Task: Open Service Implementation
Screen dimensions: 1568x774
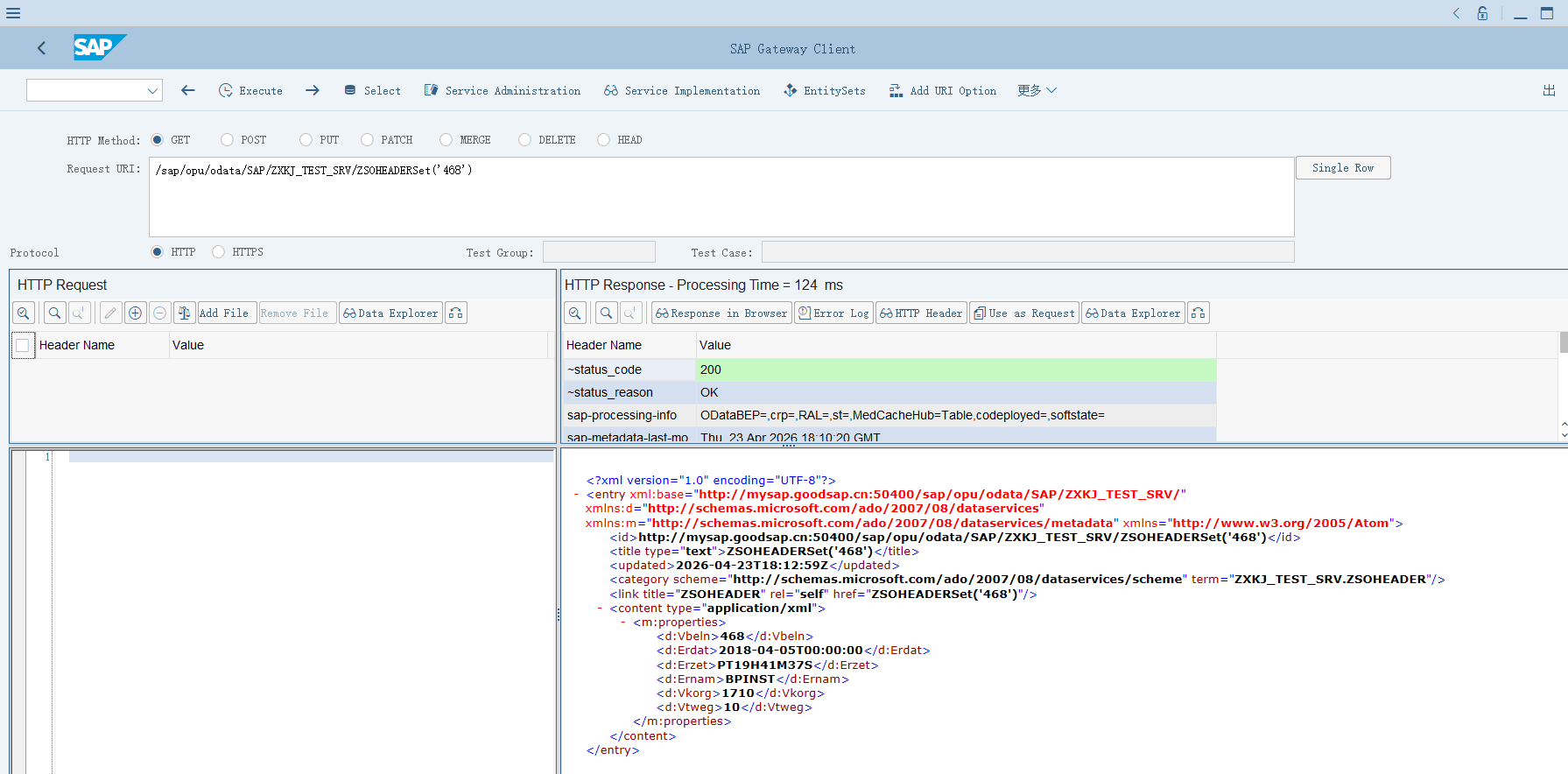Action: click(682, 90)
